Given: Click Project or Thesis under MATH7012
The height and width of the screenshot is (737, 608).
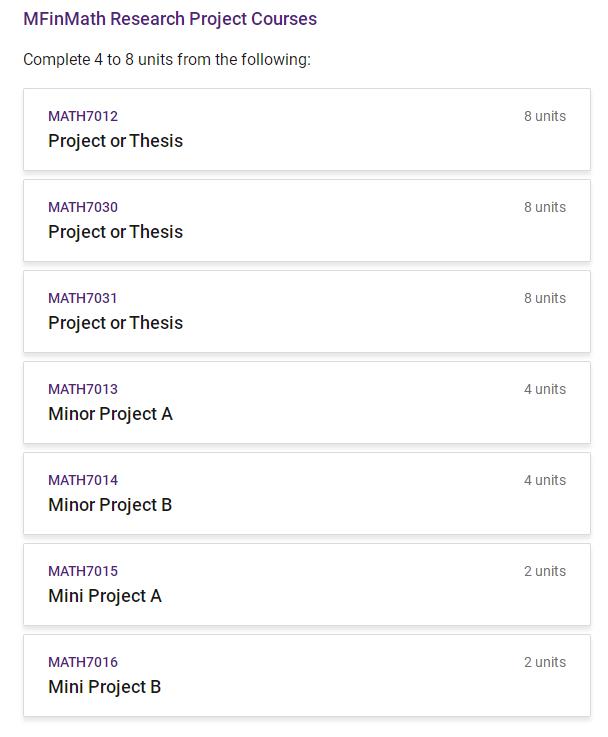Looking at the screenshot, I should (116, 141).
